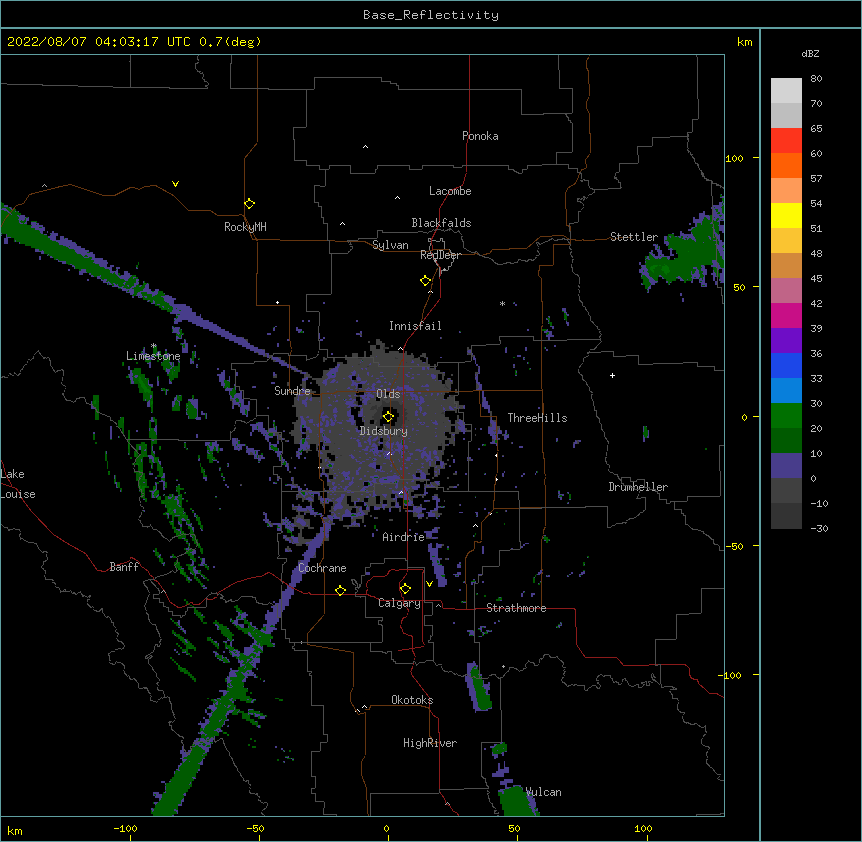Click the Innisfail city label
This screenshot has width=862, height=842.
coord(415,326)
